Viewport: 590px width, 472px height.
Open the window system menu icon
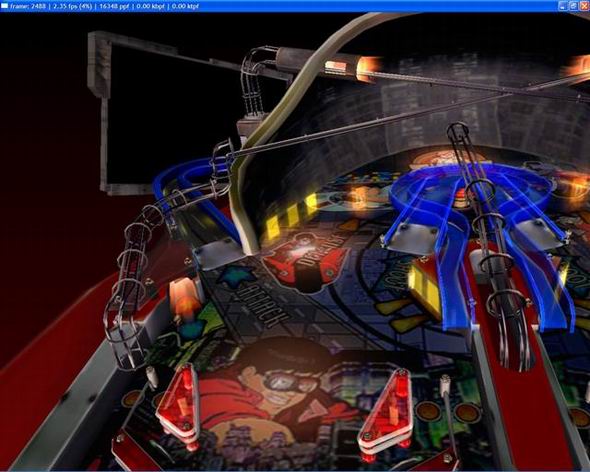pos(5,6)
